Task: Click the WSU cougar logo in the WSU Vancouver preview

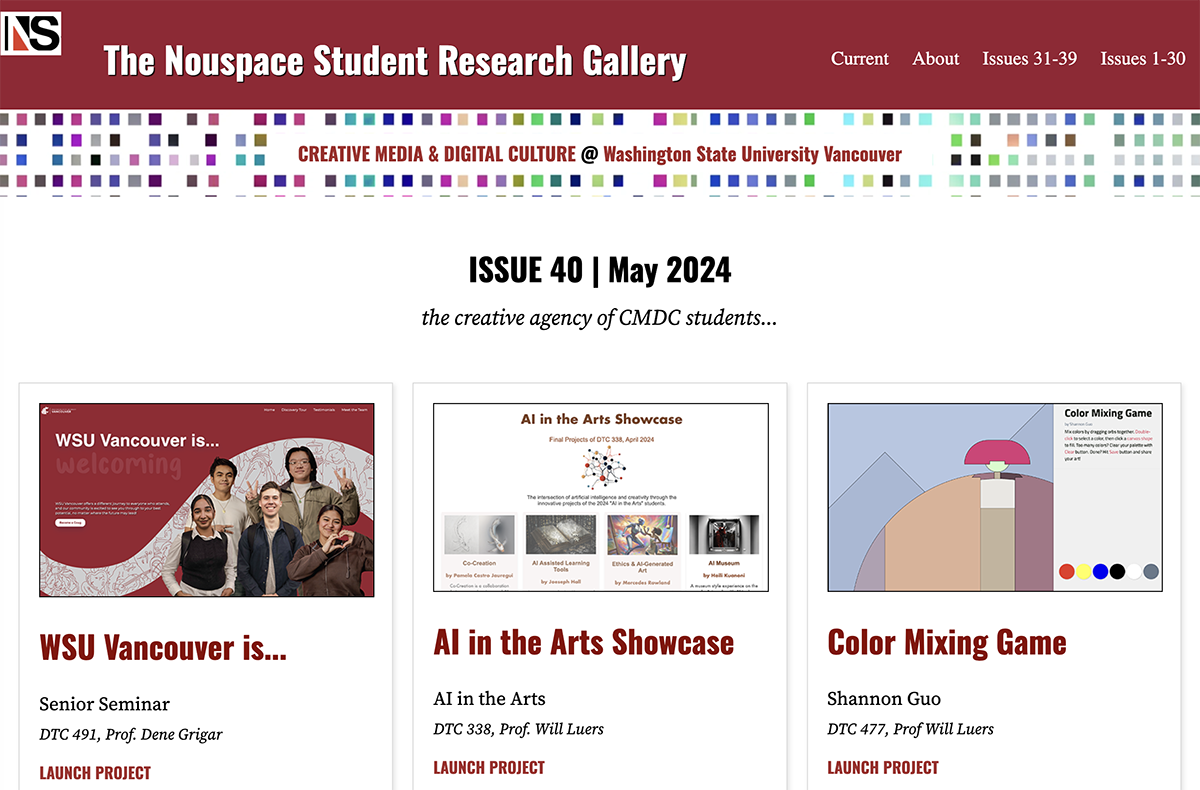Action: click(47, 410)
